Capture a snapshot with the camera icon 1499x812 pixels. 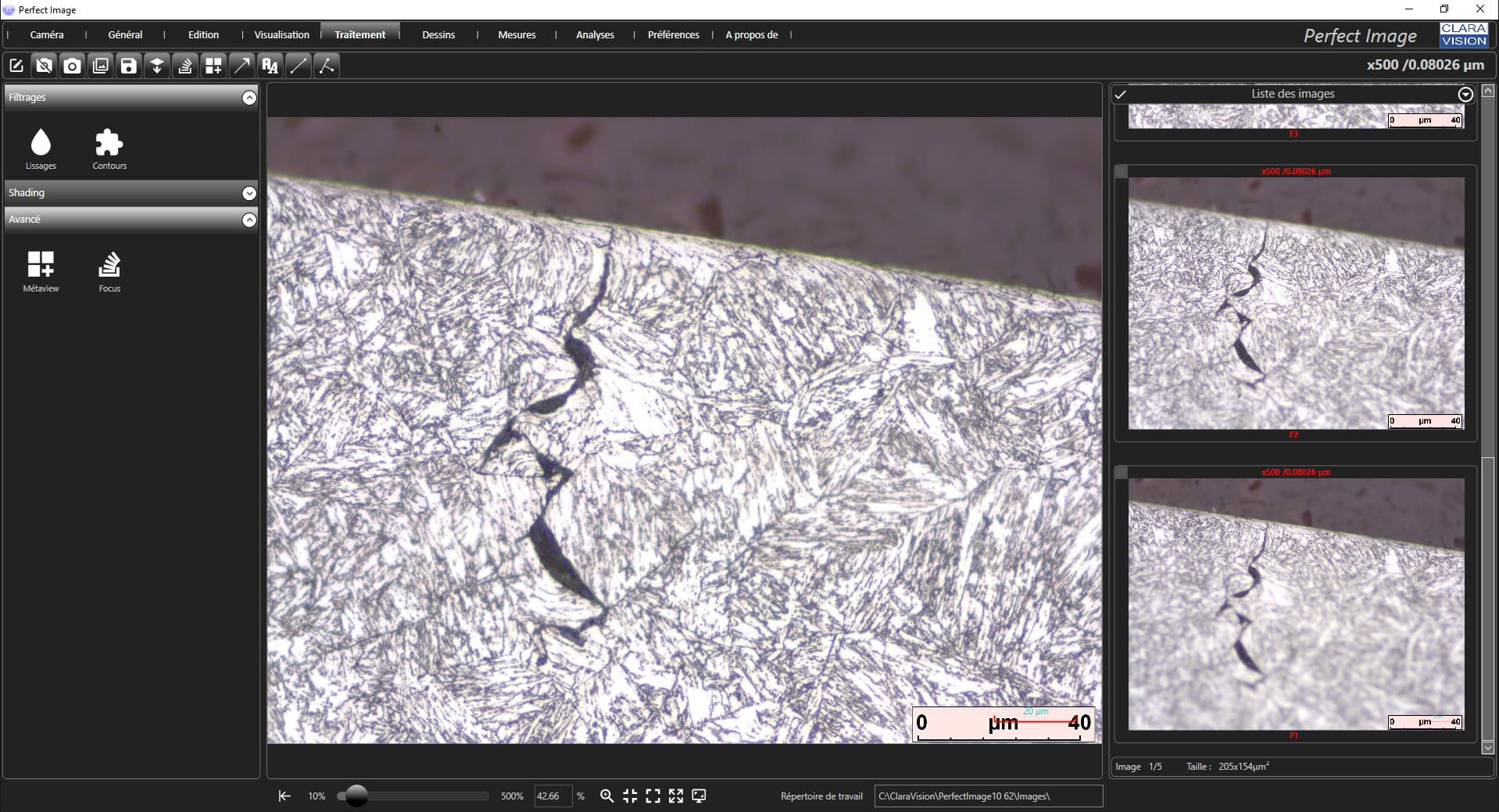click(72, 66)
